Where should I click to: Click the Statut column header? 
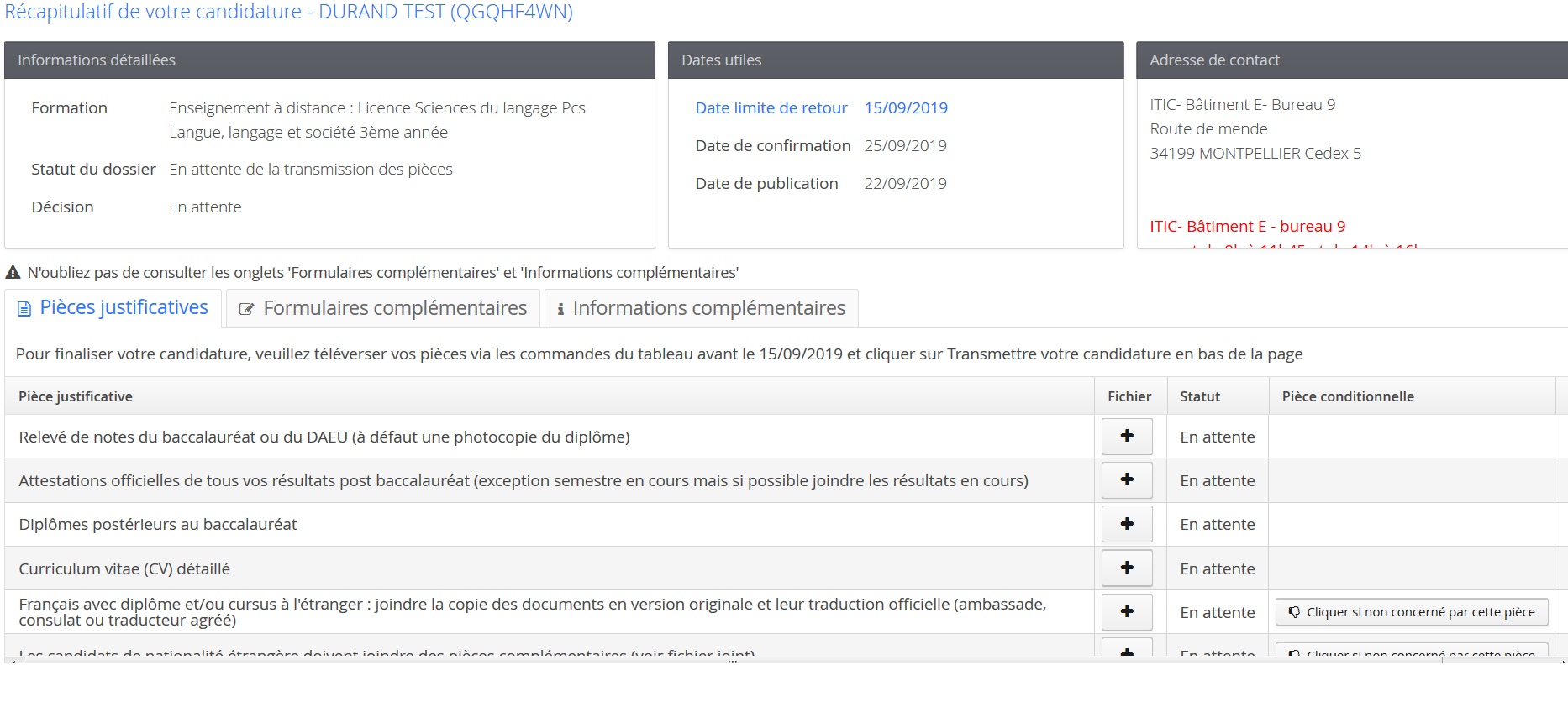pyautogui.click(x=1199, y=396)
